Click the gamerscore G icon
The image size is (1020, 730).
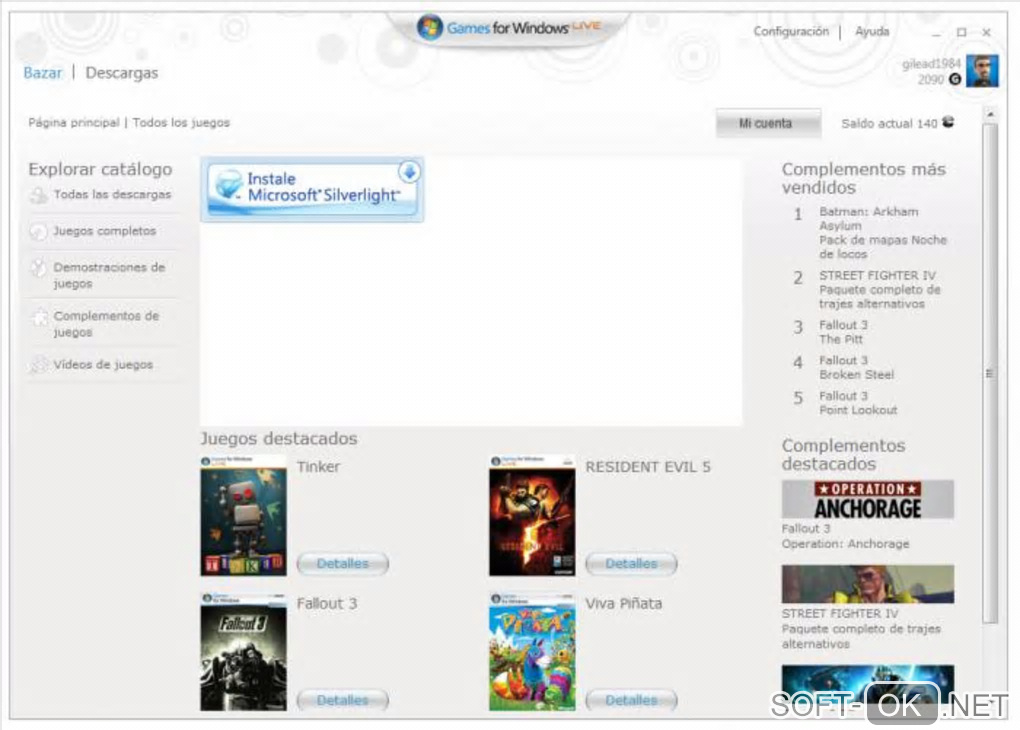(x=955, y=79)
